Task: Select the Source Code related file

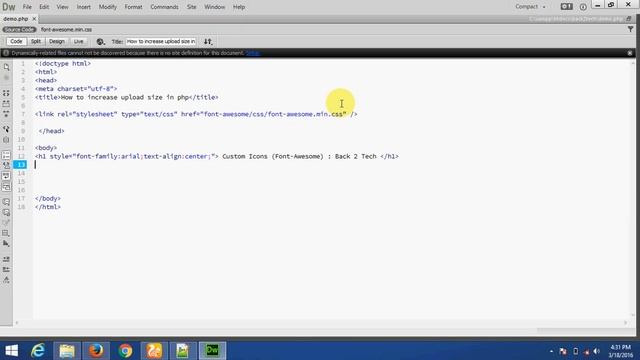Action: coord(19,29)
